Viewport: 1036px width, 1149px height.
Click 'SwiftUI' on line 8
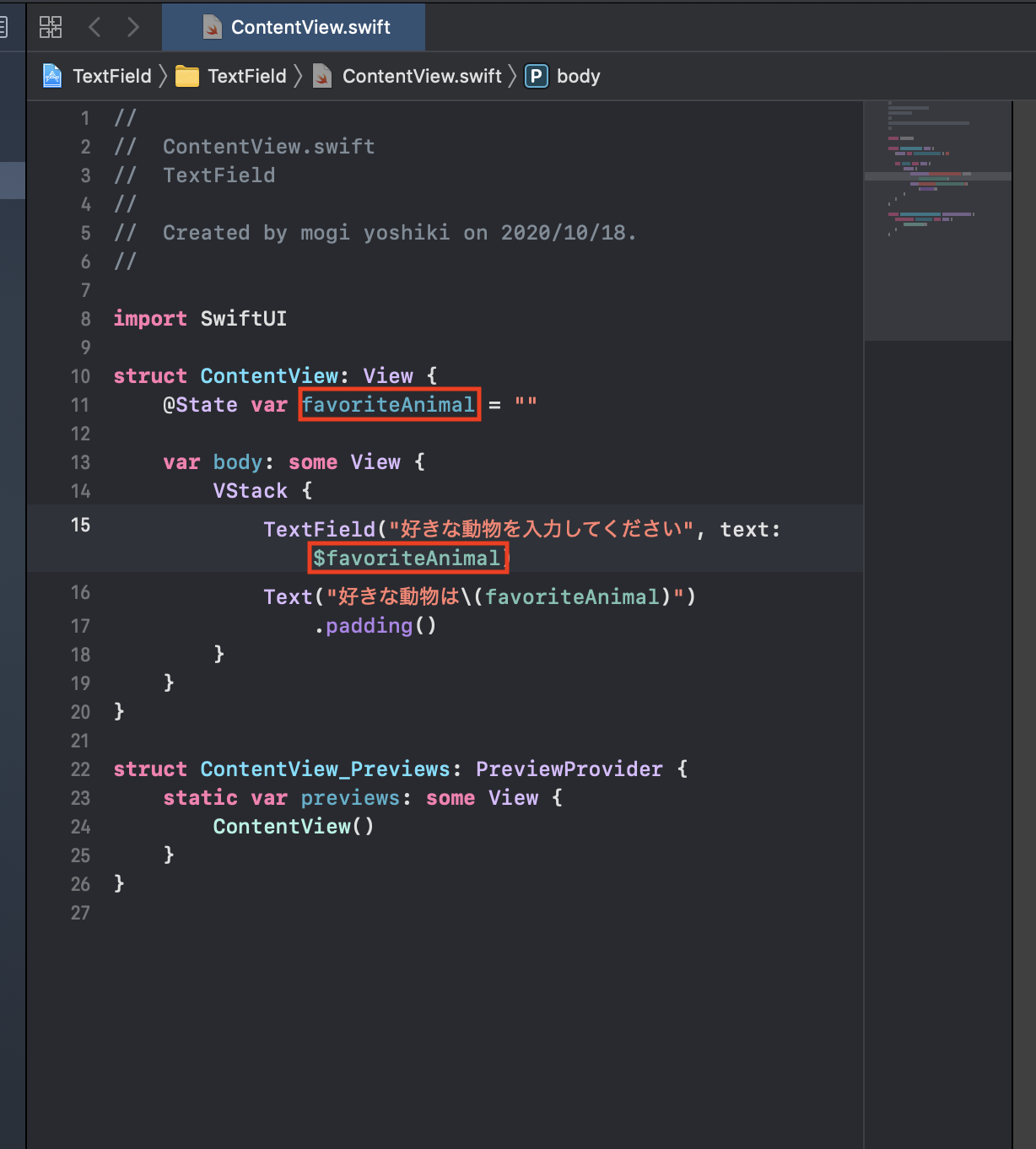(244, 319)
